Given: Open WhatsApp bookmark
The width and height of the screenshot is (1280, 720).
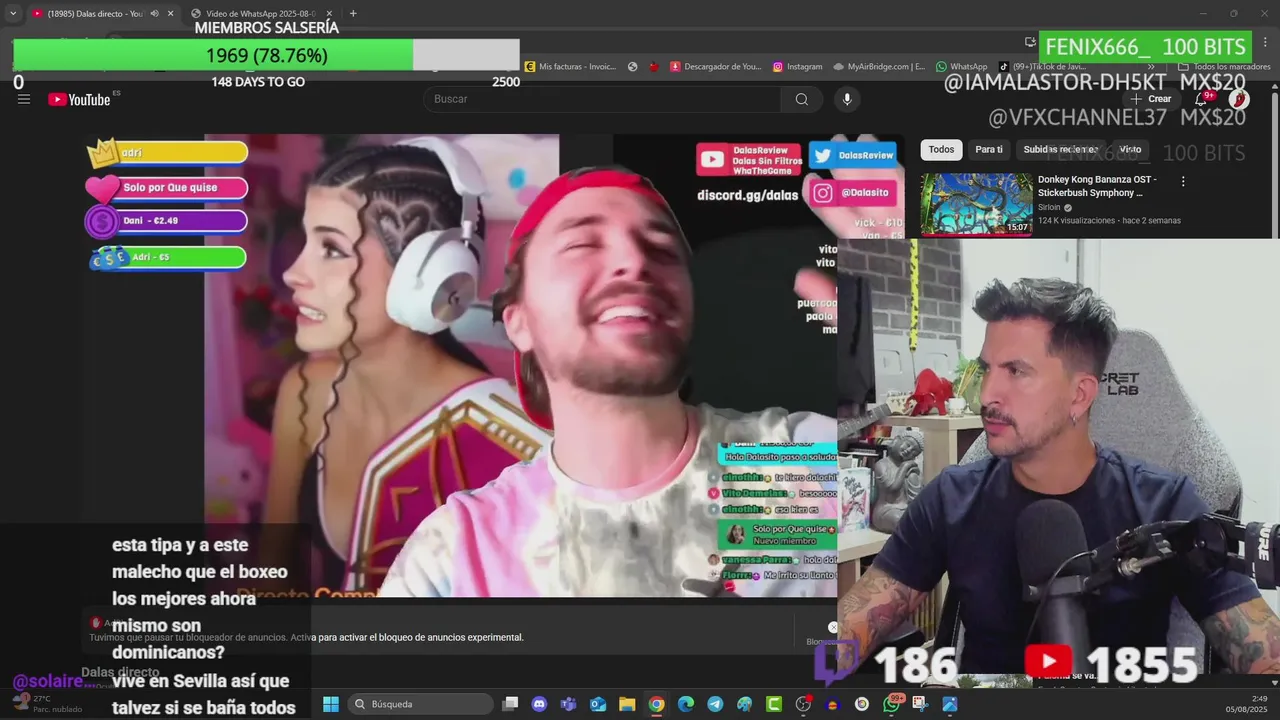Looking at the screenshot, I should [962, 67].
